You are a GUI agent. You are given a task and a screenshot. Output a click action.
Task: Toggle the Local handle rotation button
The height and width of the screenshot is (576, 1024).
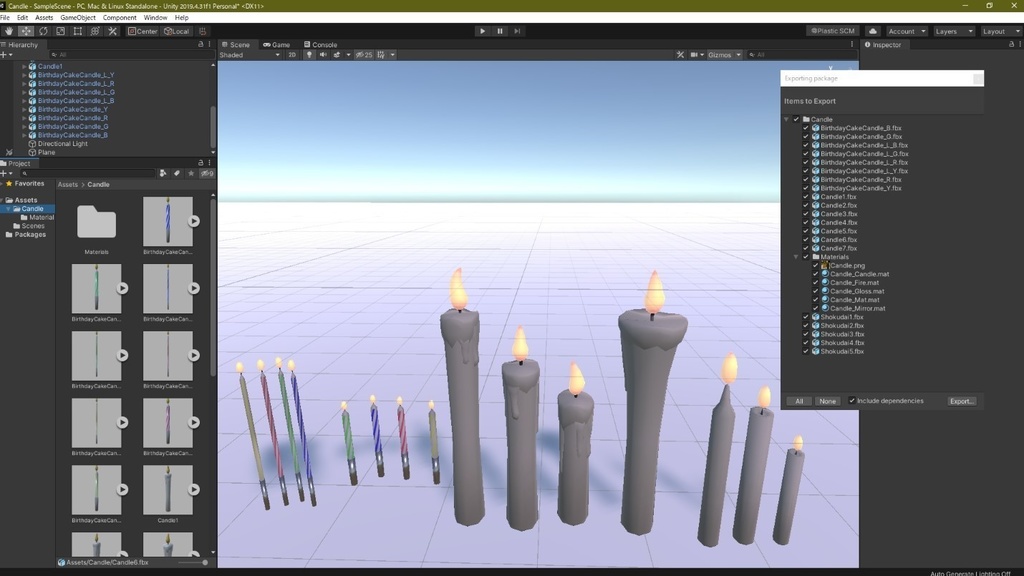click(176, 31)
